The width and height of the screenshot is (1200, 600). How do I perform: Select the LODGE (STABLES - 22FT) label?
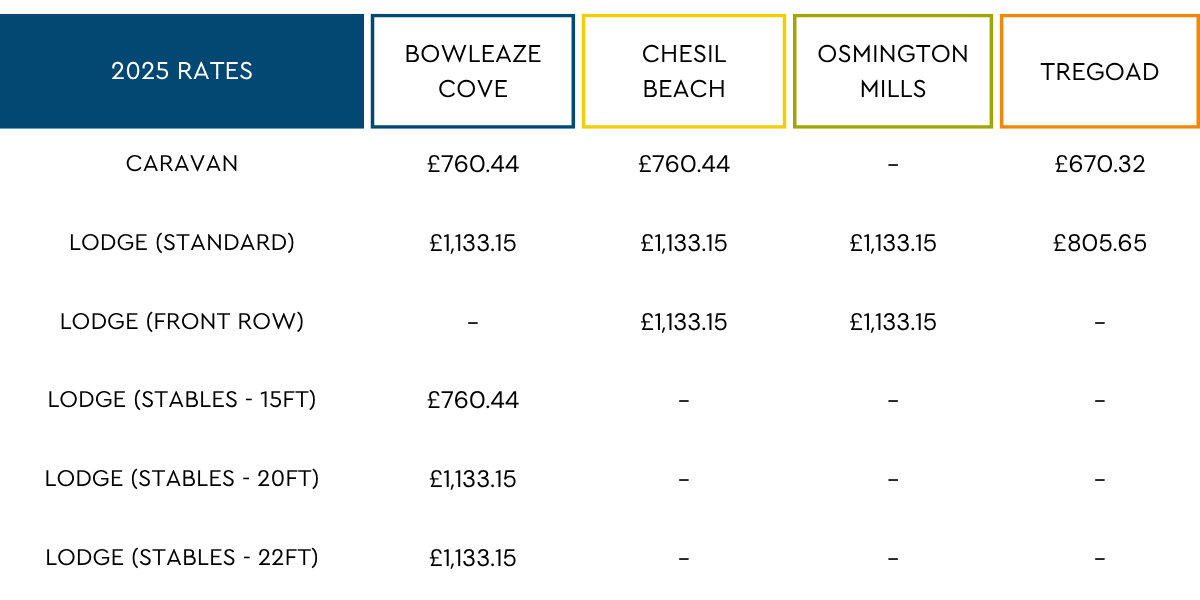[x=182, y=557]
